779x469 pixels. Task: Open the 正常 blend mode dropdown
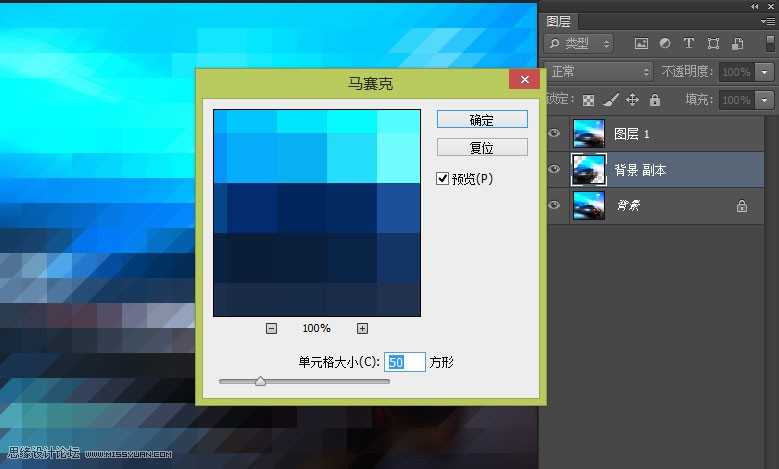[x=599, y=72]
